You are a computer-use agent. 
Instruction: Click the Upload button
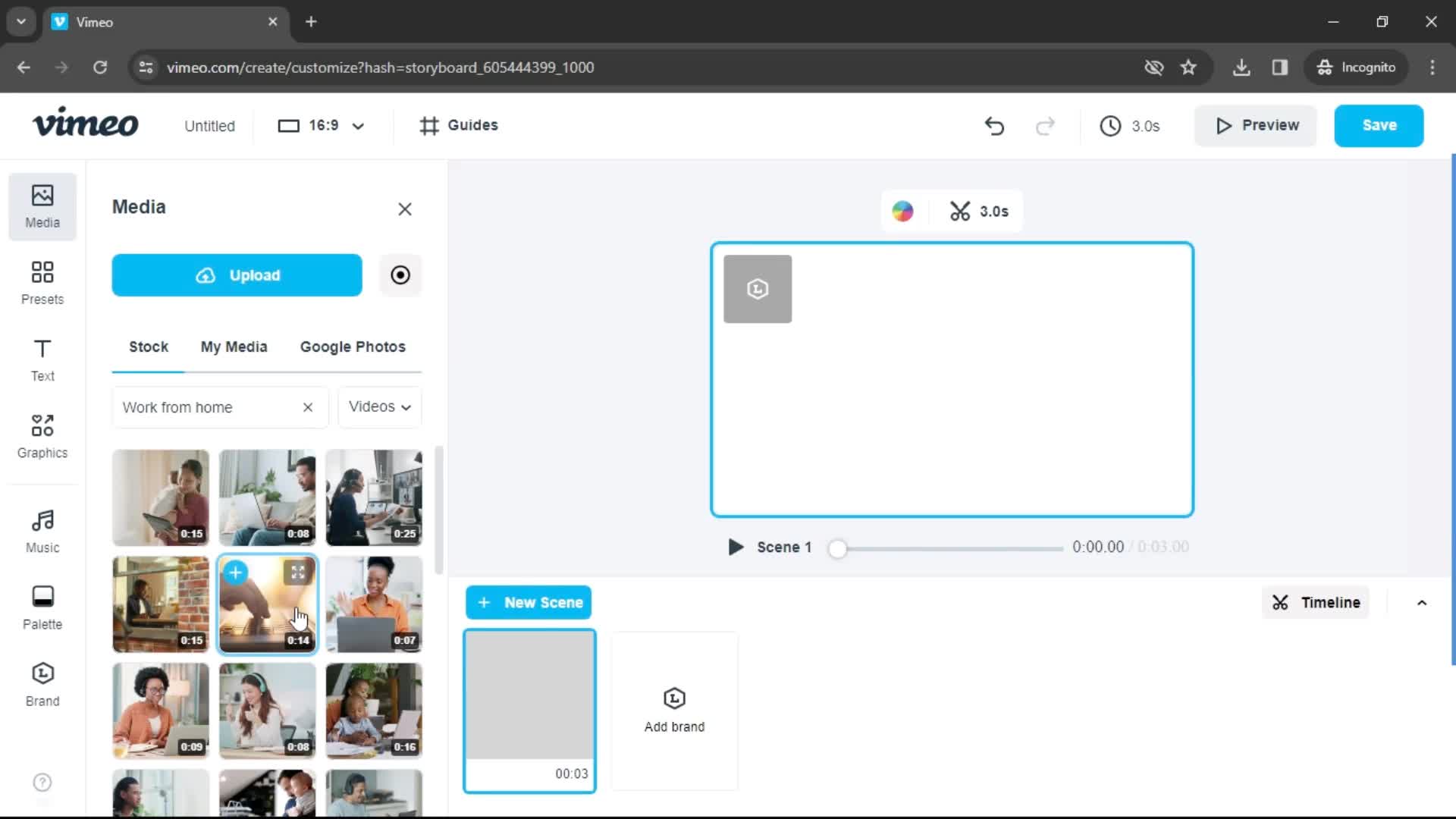click(237, 275)
